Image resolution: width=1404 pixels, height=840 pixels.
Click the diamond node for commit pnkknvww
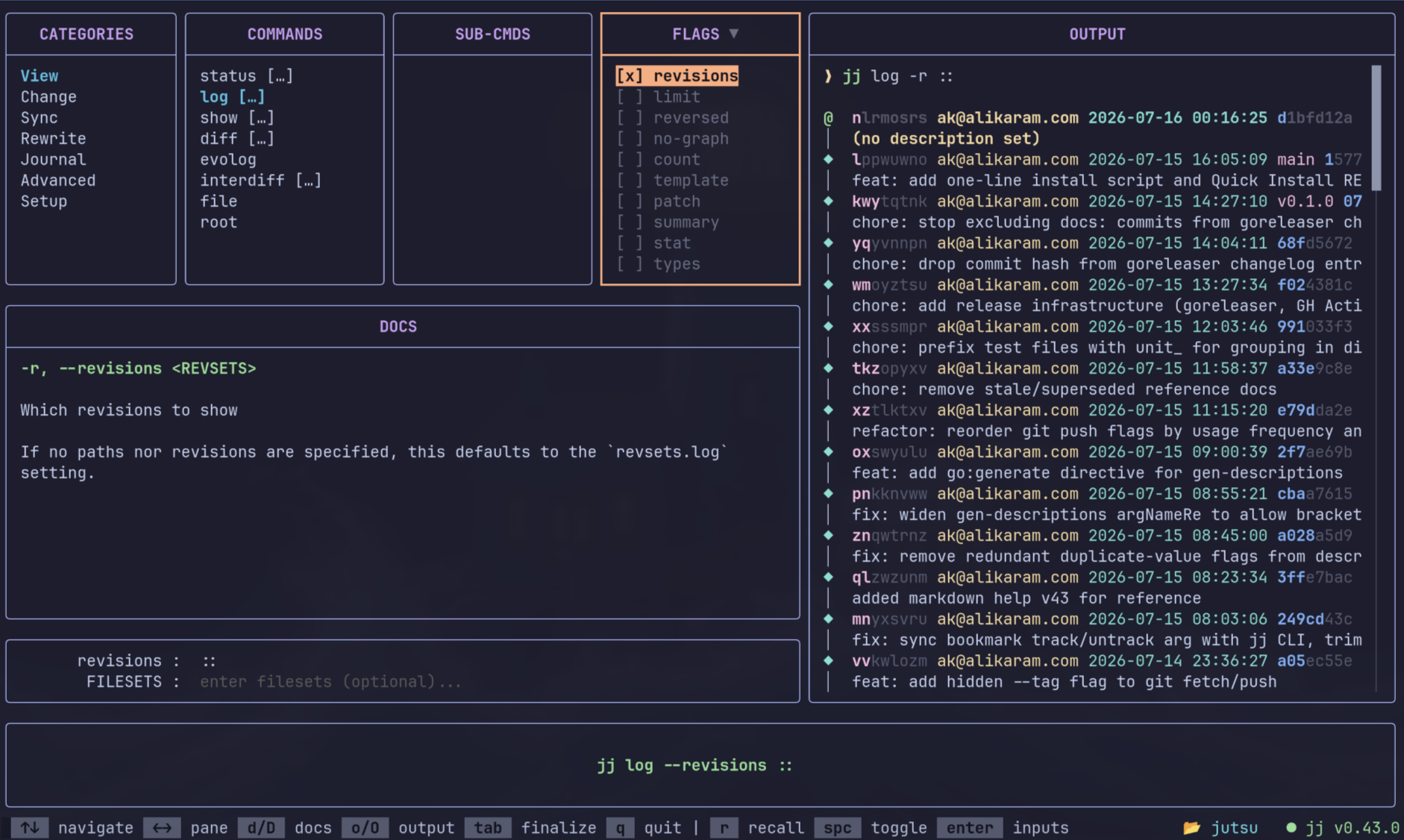point(828,493)
